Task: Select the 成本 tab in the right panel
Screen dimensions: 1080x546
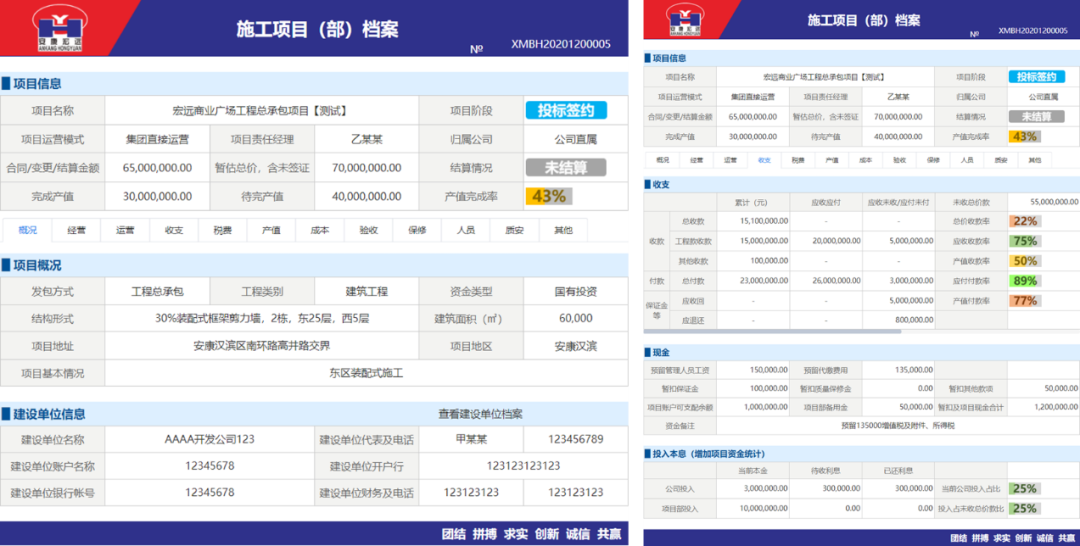Action: (865, 160)
